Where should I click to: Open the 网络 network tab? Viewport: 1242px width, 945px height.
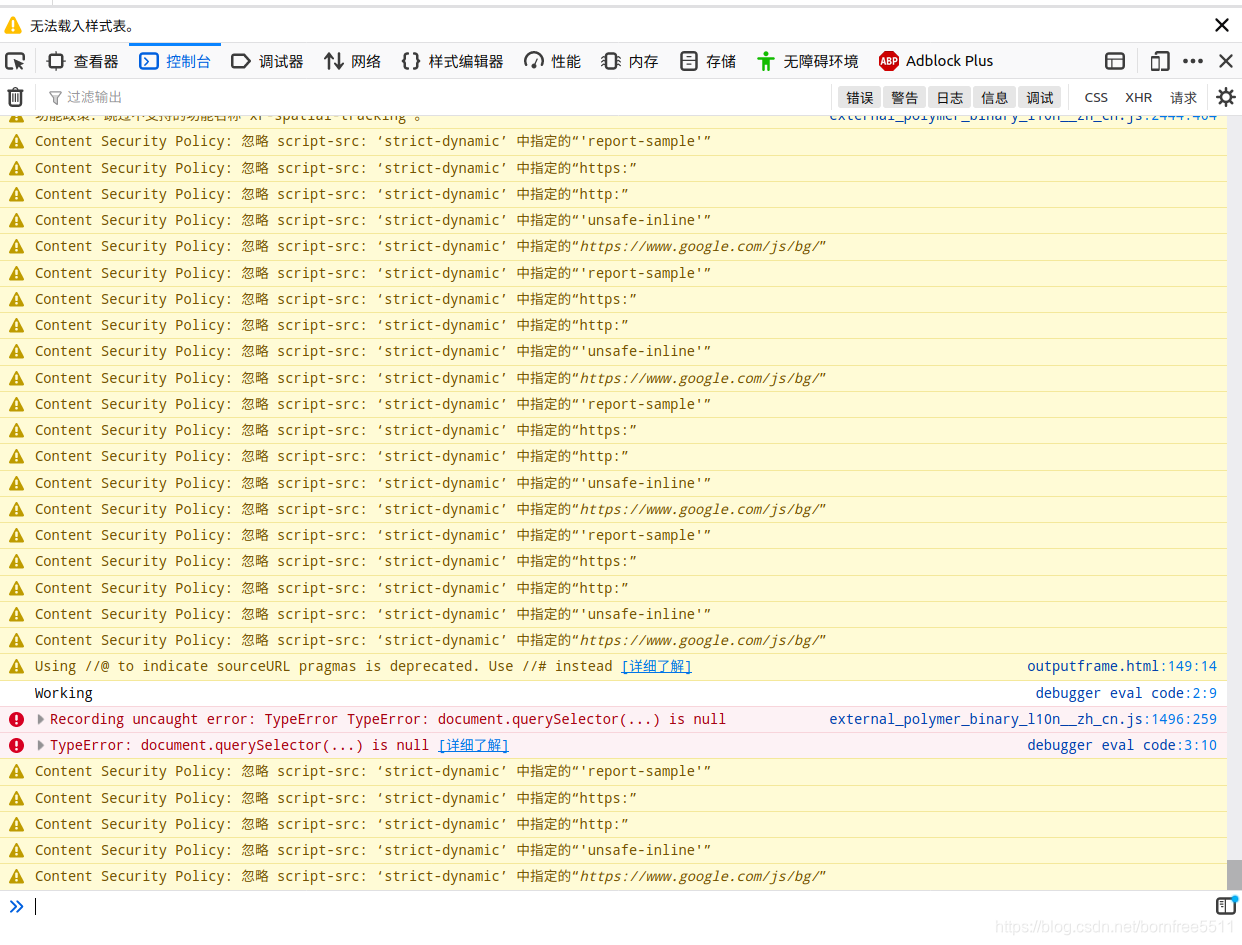pos(353,61)
